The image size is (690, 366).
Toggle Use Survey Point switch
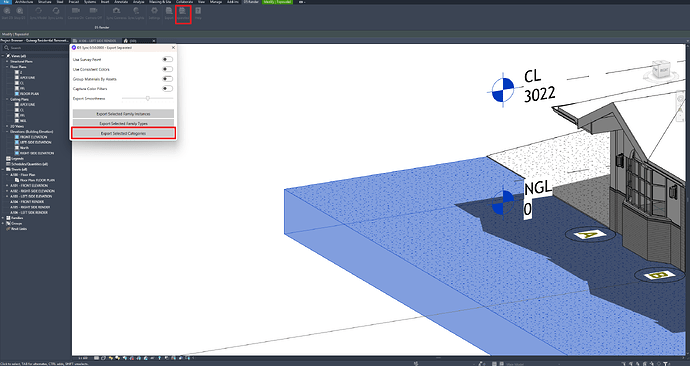tap(167, 59)
